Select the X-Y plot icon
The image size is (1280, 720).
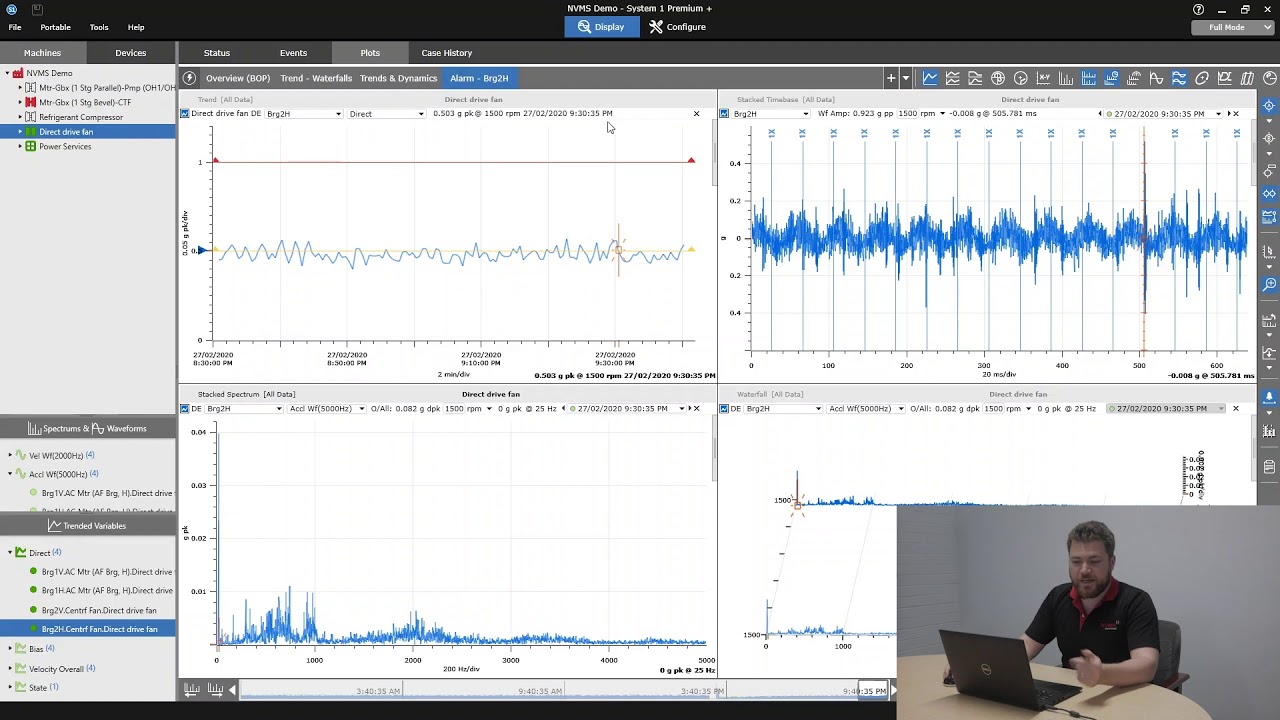coord(1043,78)
